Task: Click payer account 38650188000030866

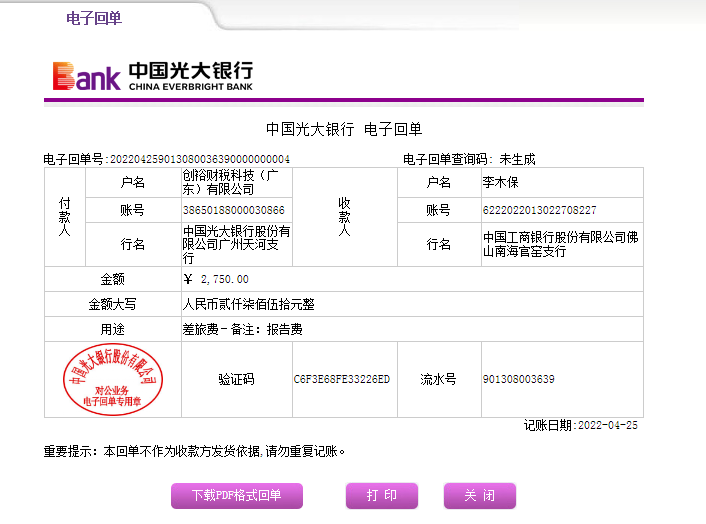Action: coord(234,210)
